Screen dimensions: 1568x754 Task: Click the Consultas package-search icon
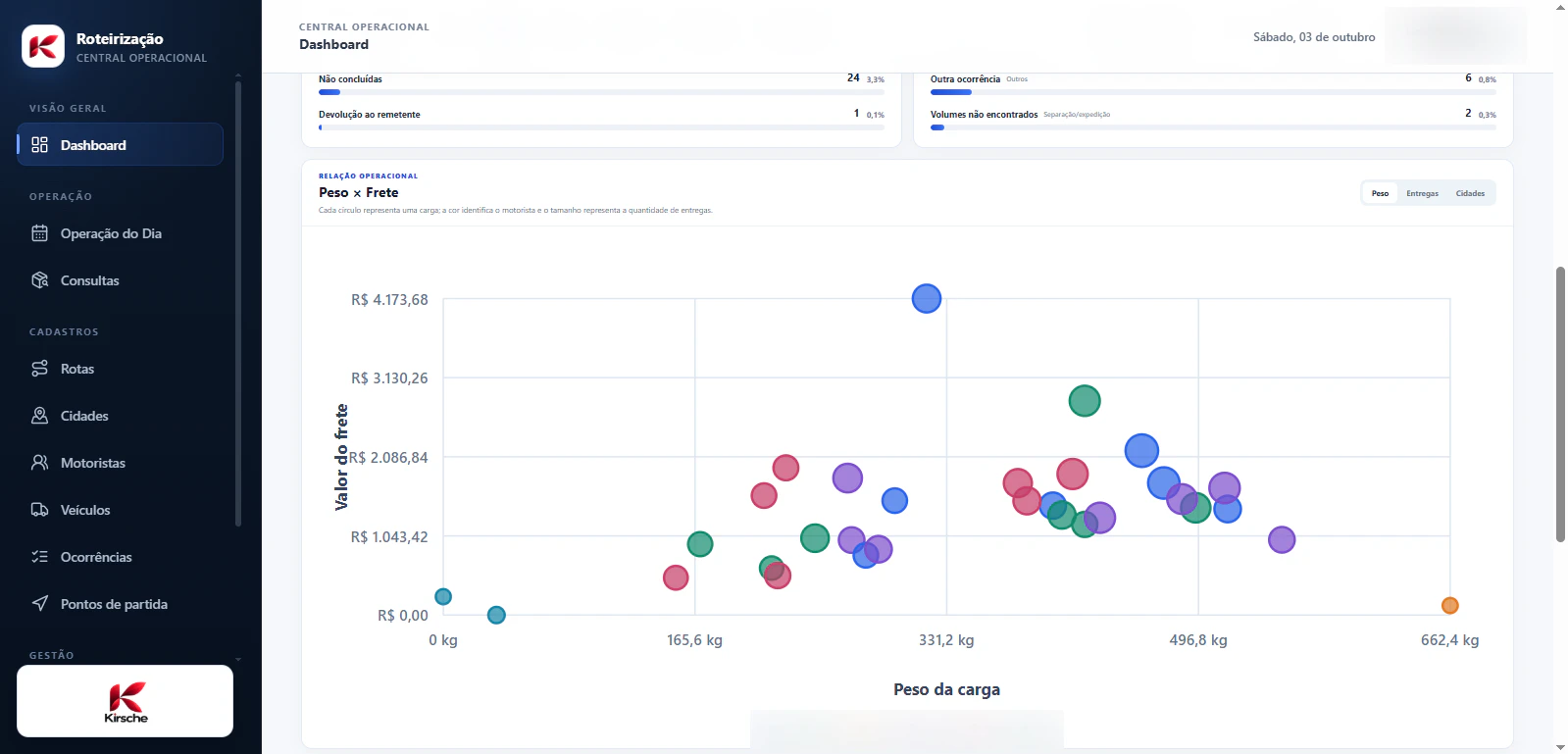(39, 280)
